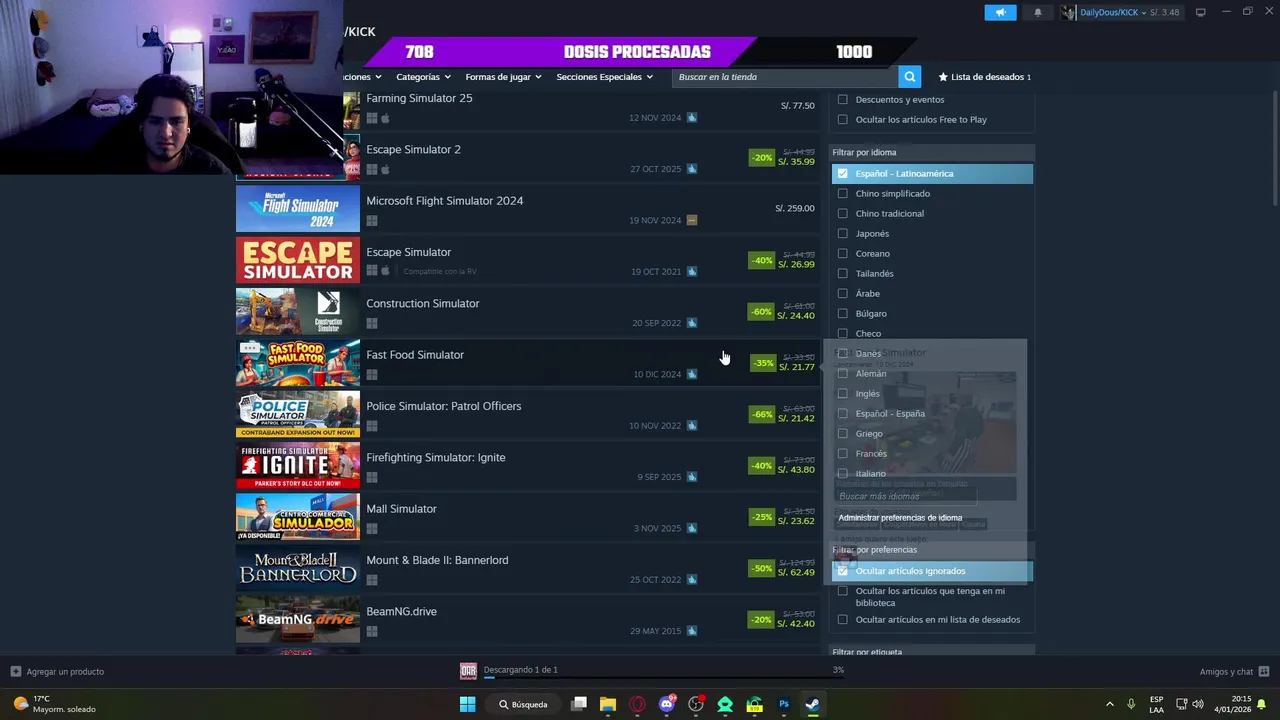Click Buscar en la tienda search field

[x=785, y=77]
